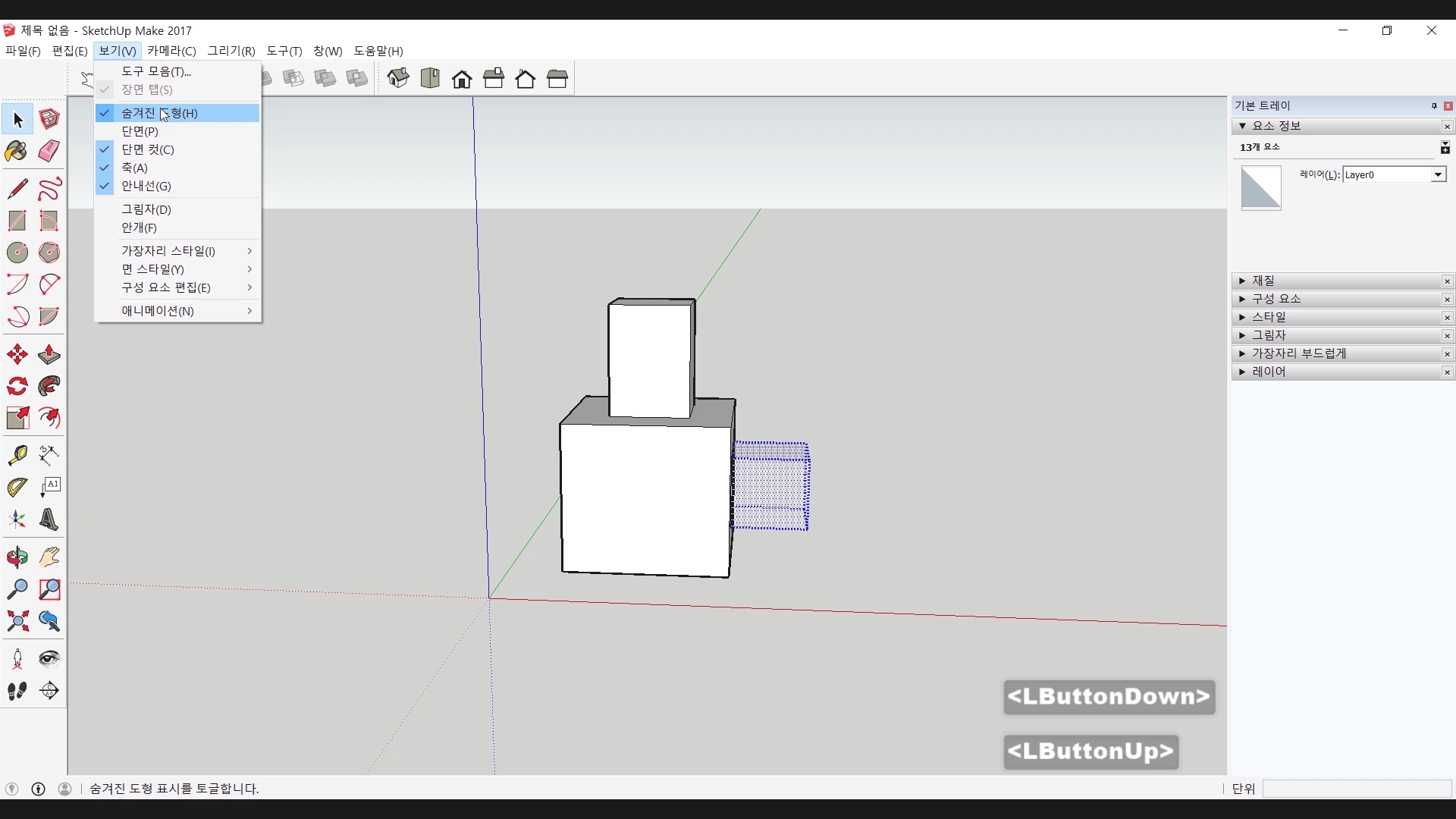Click the material preview swatch in 요소 정보
The width and height of the screenshot is (1456, 819).
tap(1260, 188)
